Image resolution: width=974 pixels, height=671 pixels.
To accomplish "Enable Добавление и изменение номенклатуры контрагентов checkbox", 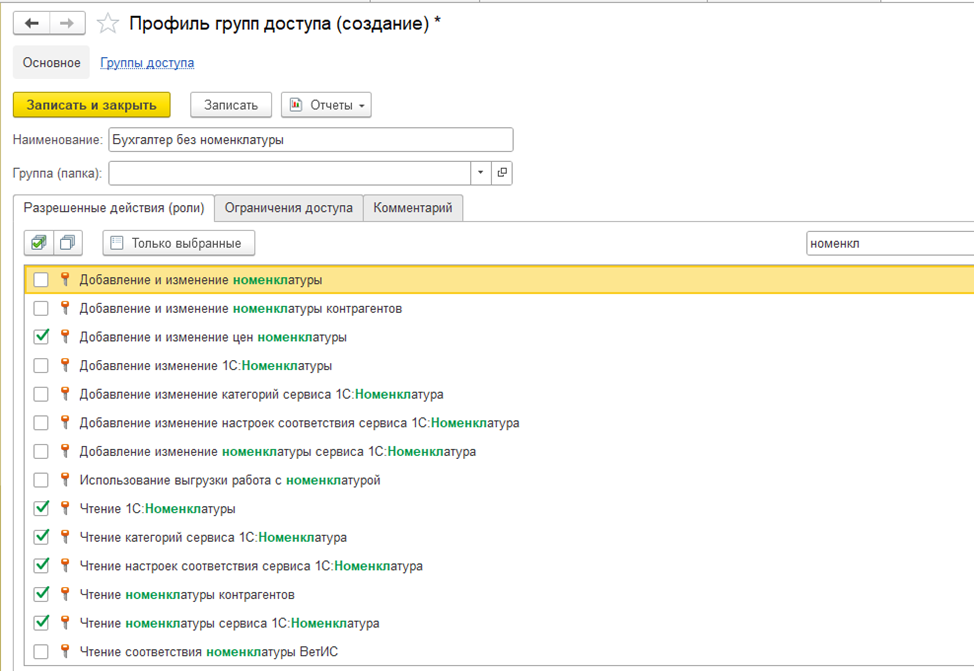I will (x=41, y=308).
